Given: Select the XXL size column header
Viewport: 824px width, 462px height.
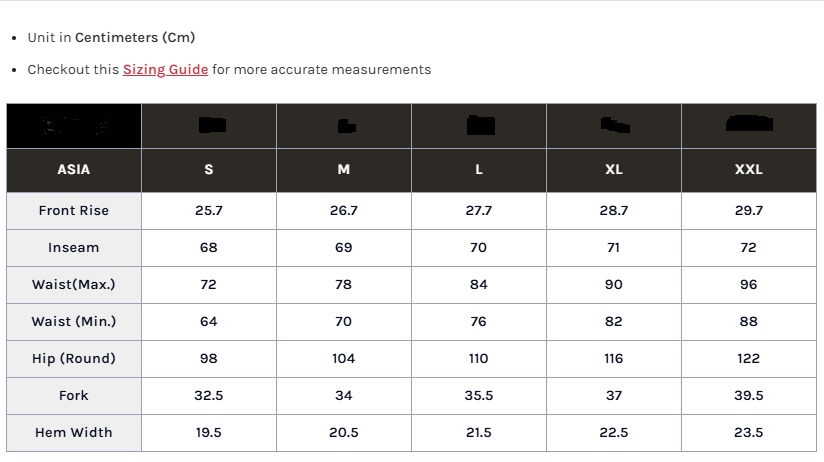Looking at the screenshot, I should point(749,170).
